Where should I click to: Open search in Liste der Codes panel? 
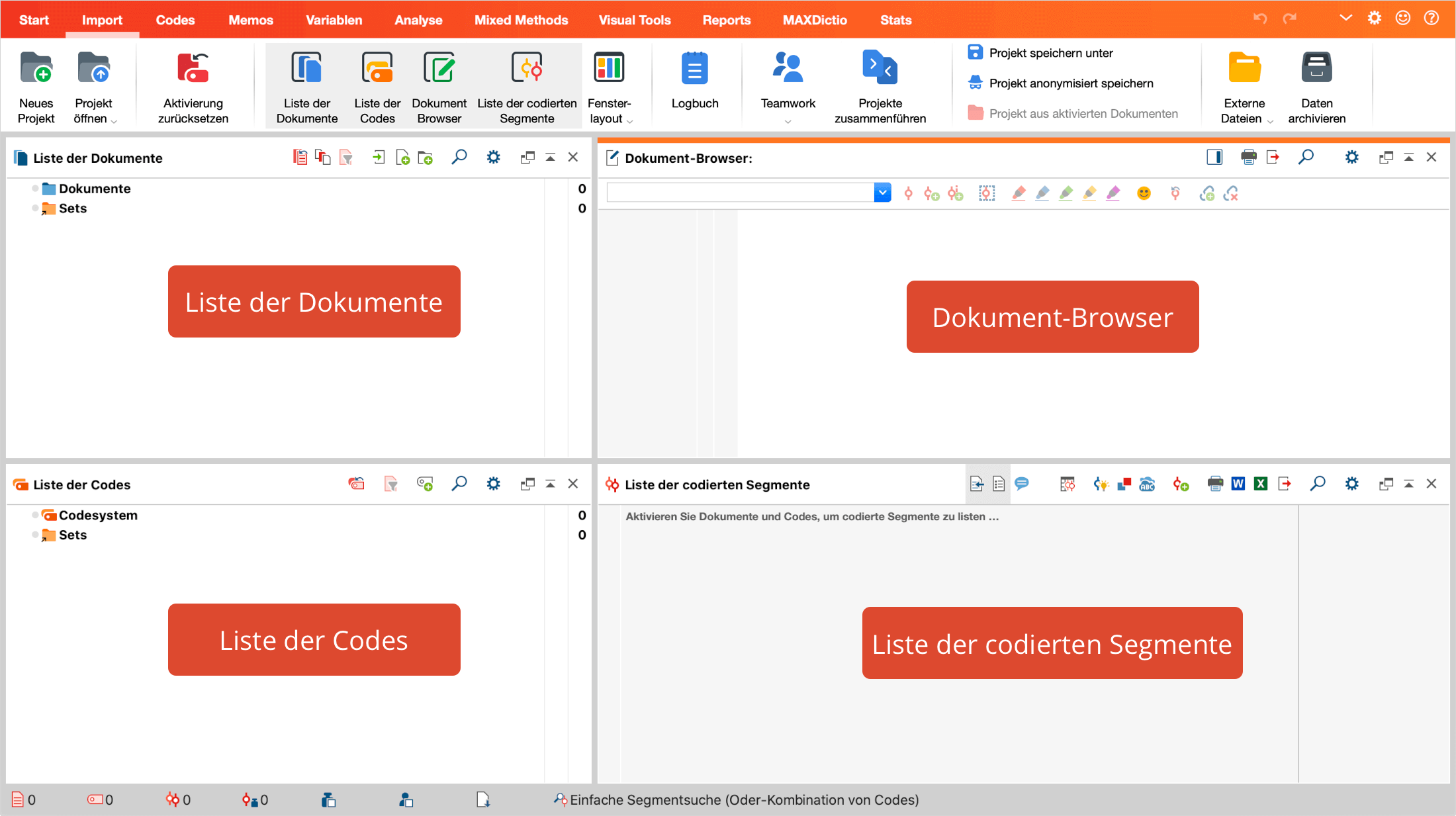click(x=459, y=484)
